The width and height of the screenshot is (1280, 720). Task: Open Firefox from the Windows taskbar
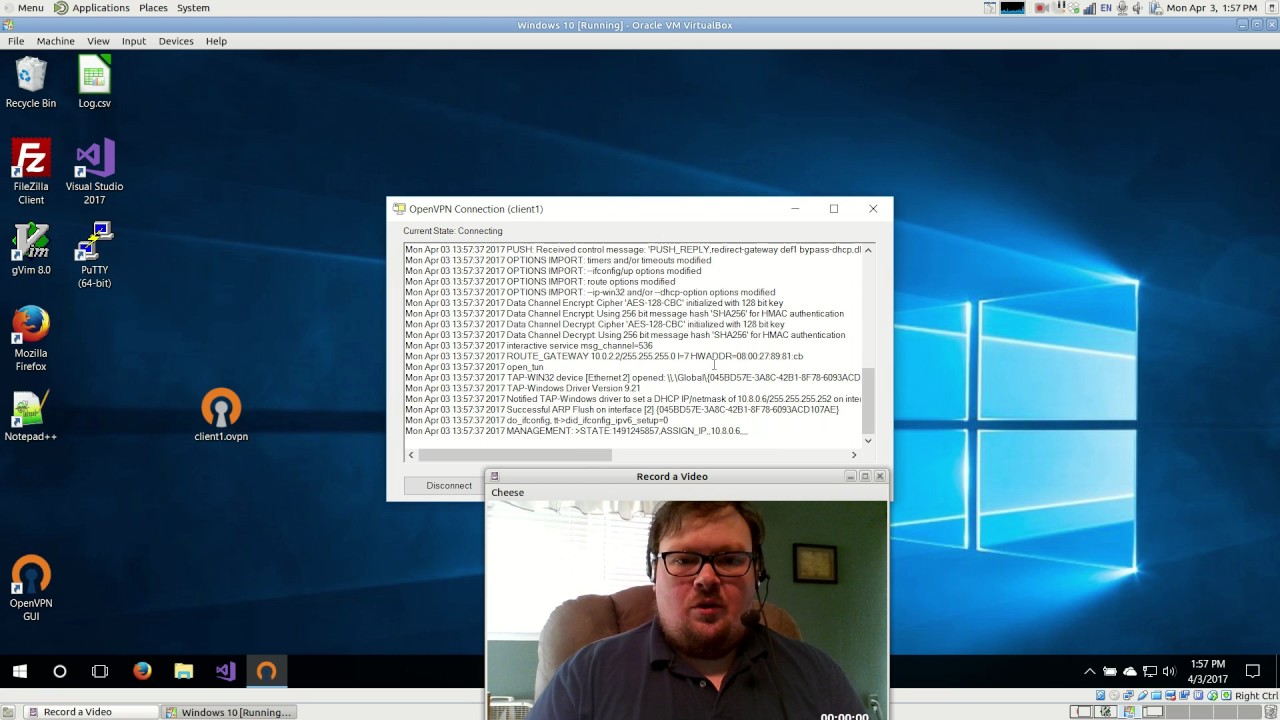tap(142, 671)
